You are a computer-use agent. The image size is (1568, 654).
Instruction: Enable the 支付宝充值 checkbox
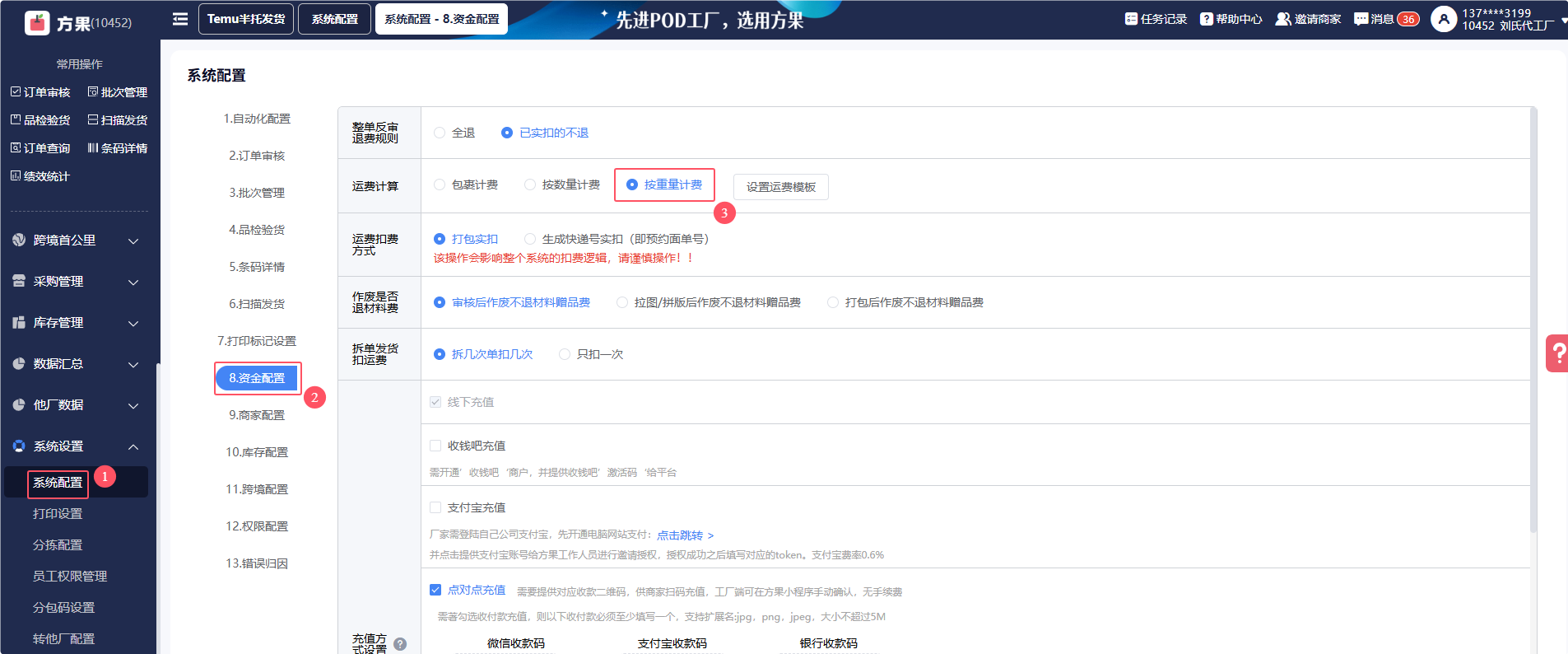(x=435, y=507)
